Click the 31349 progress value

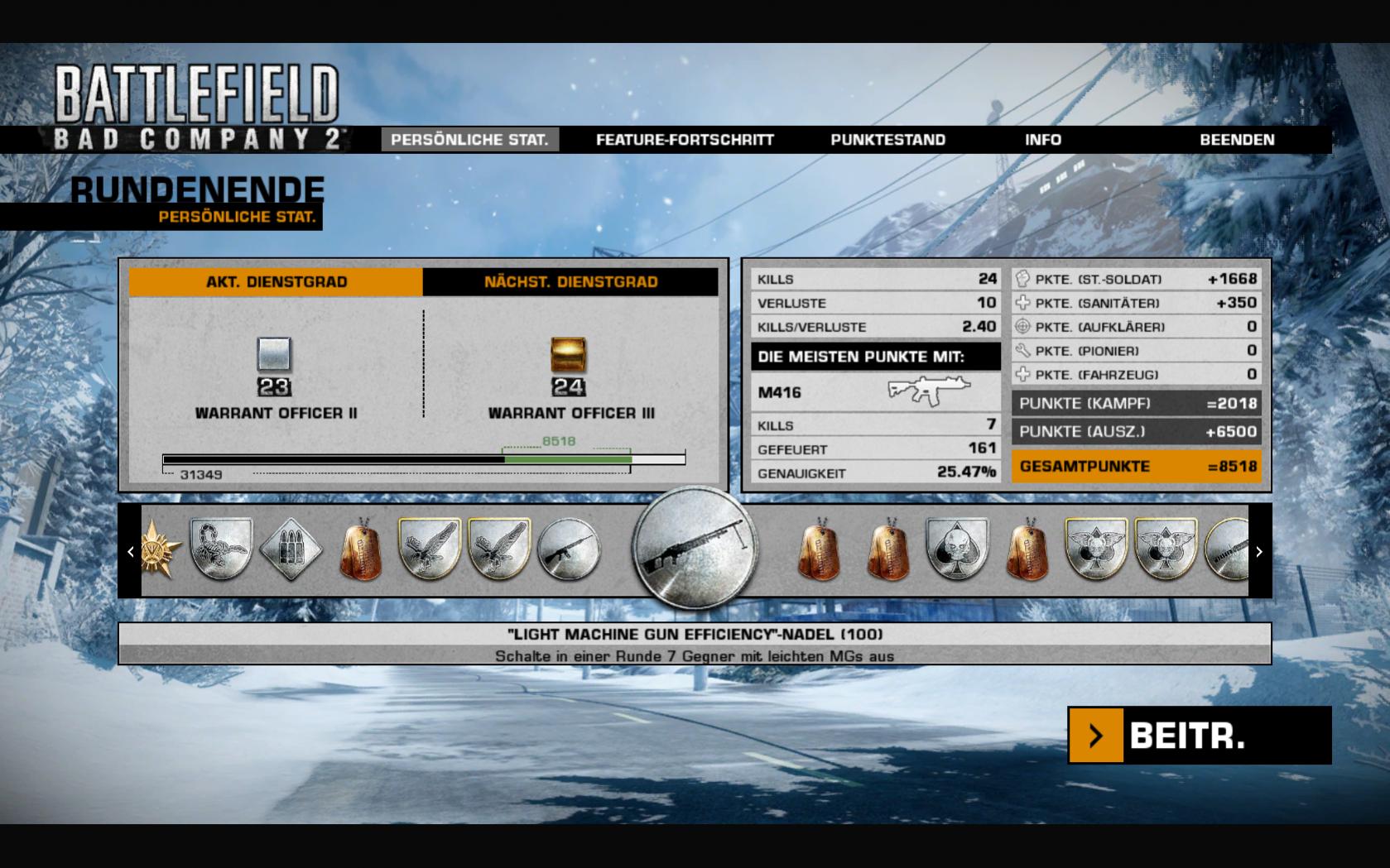point(201,474)
